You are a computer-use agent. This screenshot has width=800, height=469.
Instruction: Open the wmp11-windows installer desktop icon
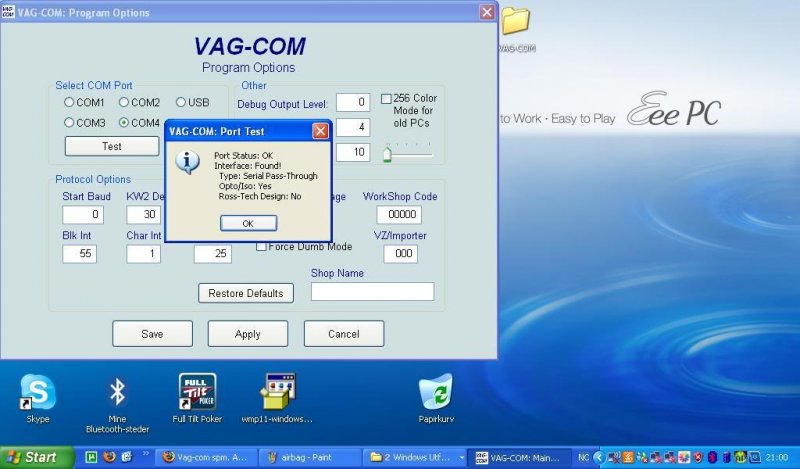tap(279, 392)
